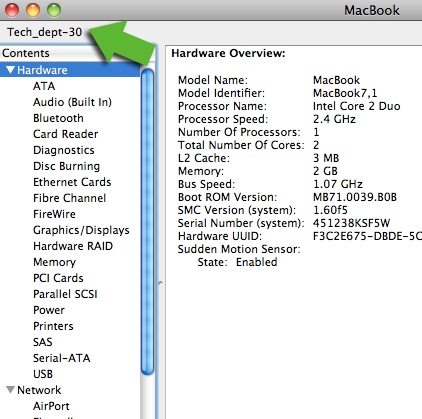
Task: Select Fibre Channel entry
Action: pyautogui.click(x=69, y=198)
